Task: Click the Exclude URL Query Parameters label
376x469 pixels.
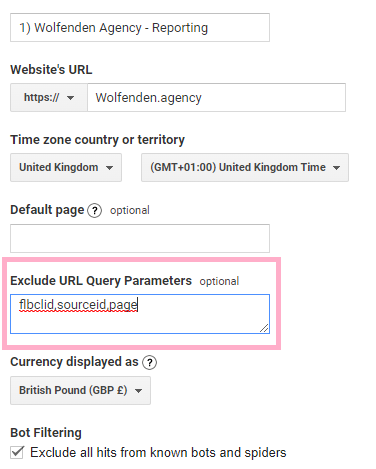Action: tap(101, 281)
